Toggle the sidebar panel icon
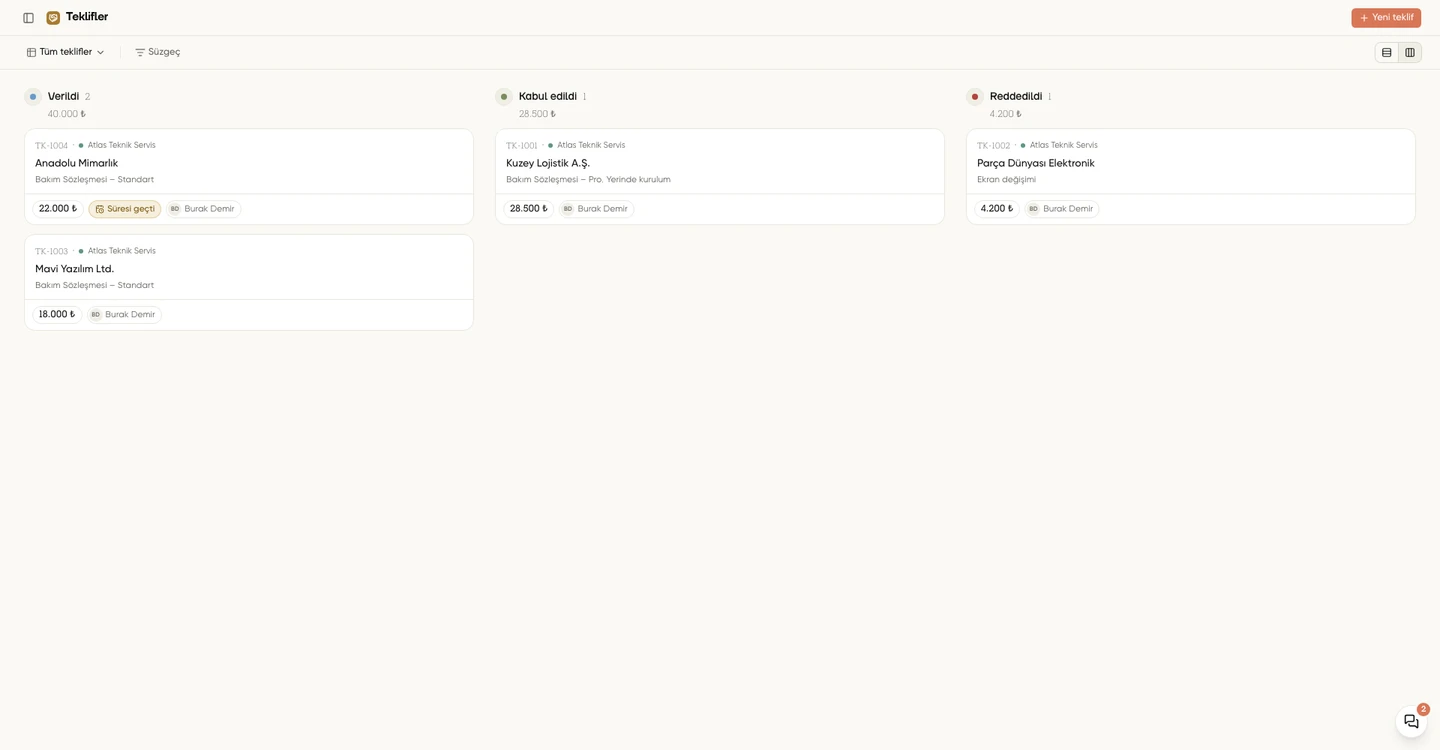 28,18
